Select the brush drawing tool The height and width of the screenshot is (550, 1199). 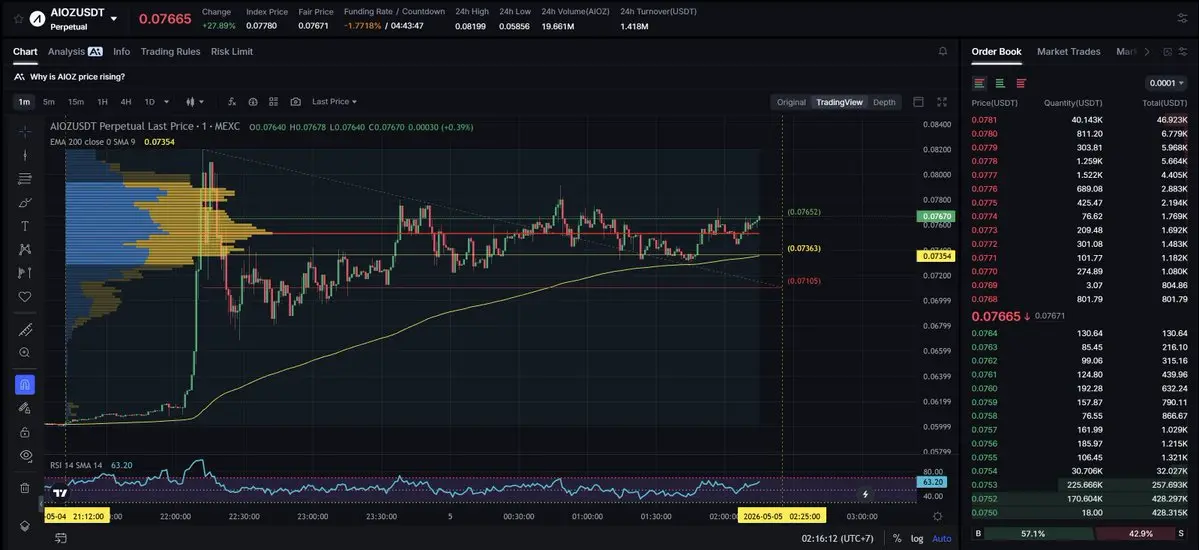[24, 202]
